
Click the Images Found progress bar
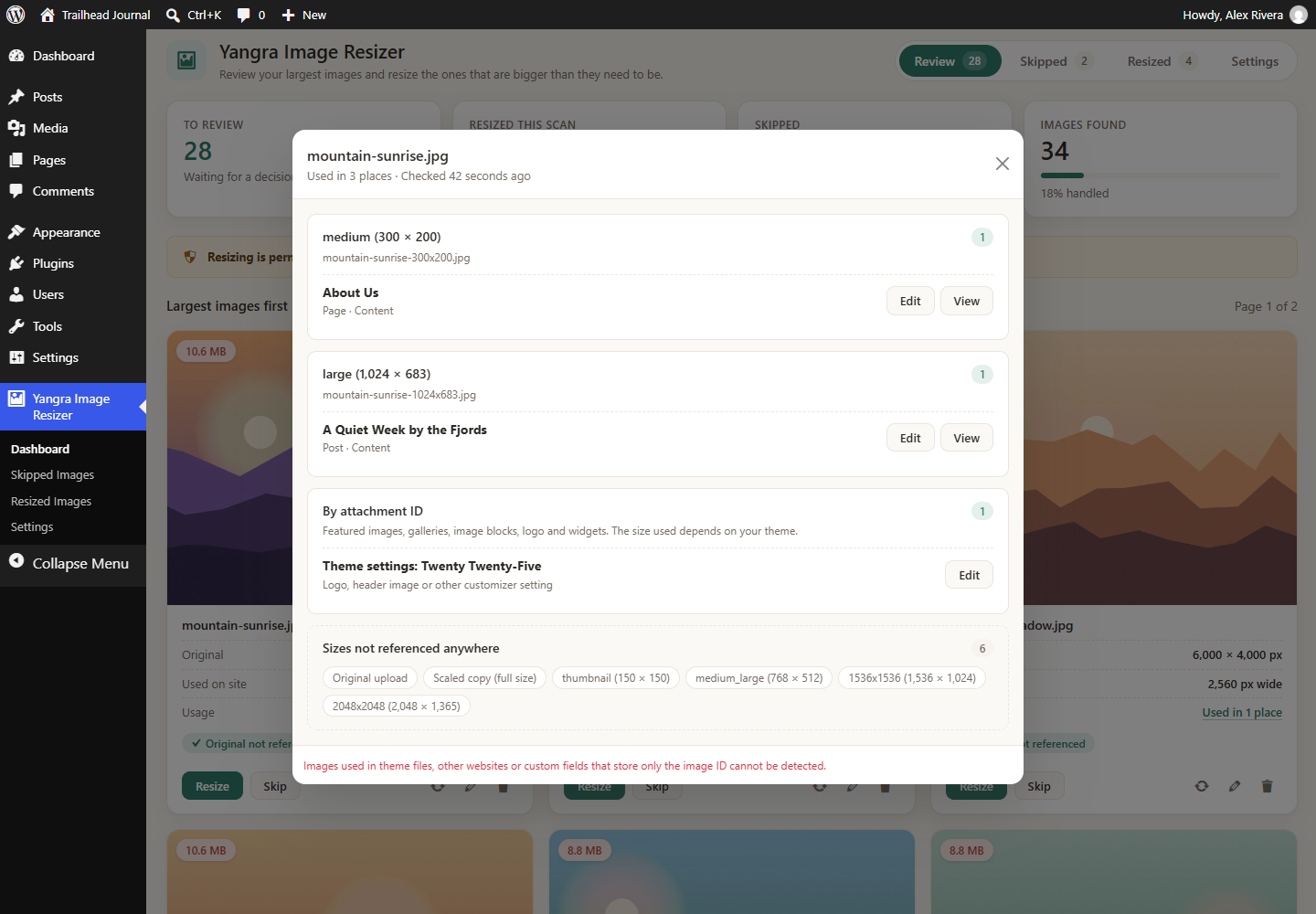pyautogui.click(x=1161, y=175)
